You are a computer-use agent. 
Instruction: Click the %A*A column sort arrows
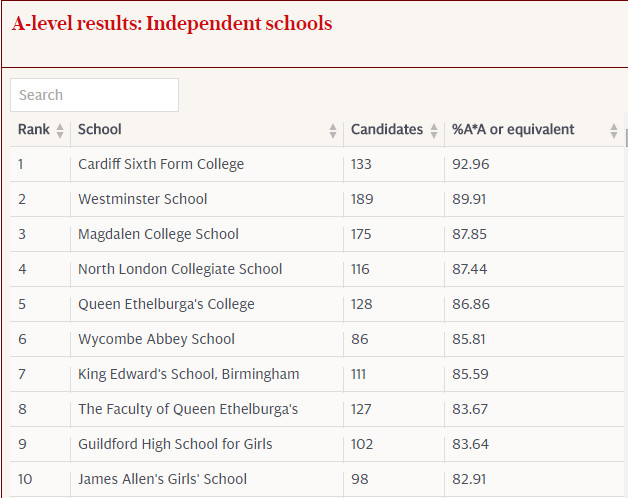(x=614, y=131)
